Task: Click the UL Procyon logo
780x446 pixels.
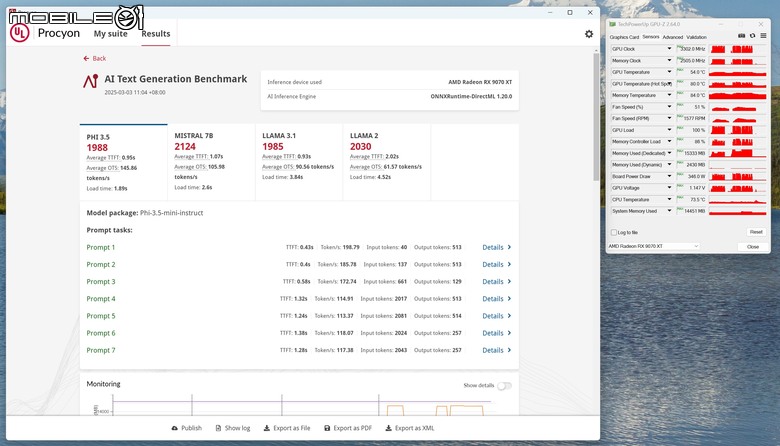Action: (x=19, y=33)
